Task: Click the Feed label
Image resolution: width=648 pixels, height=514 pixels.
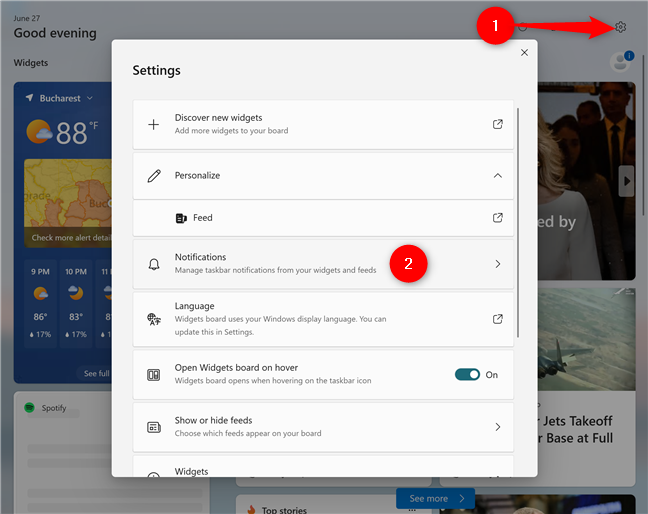Action: tap(202, 218)
